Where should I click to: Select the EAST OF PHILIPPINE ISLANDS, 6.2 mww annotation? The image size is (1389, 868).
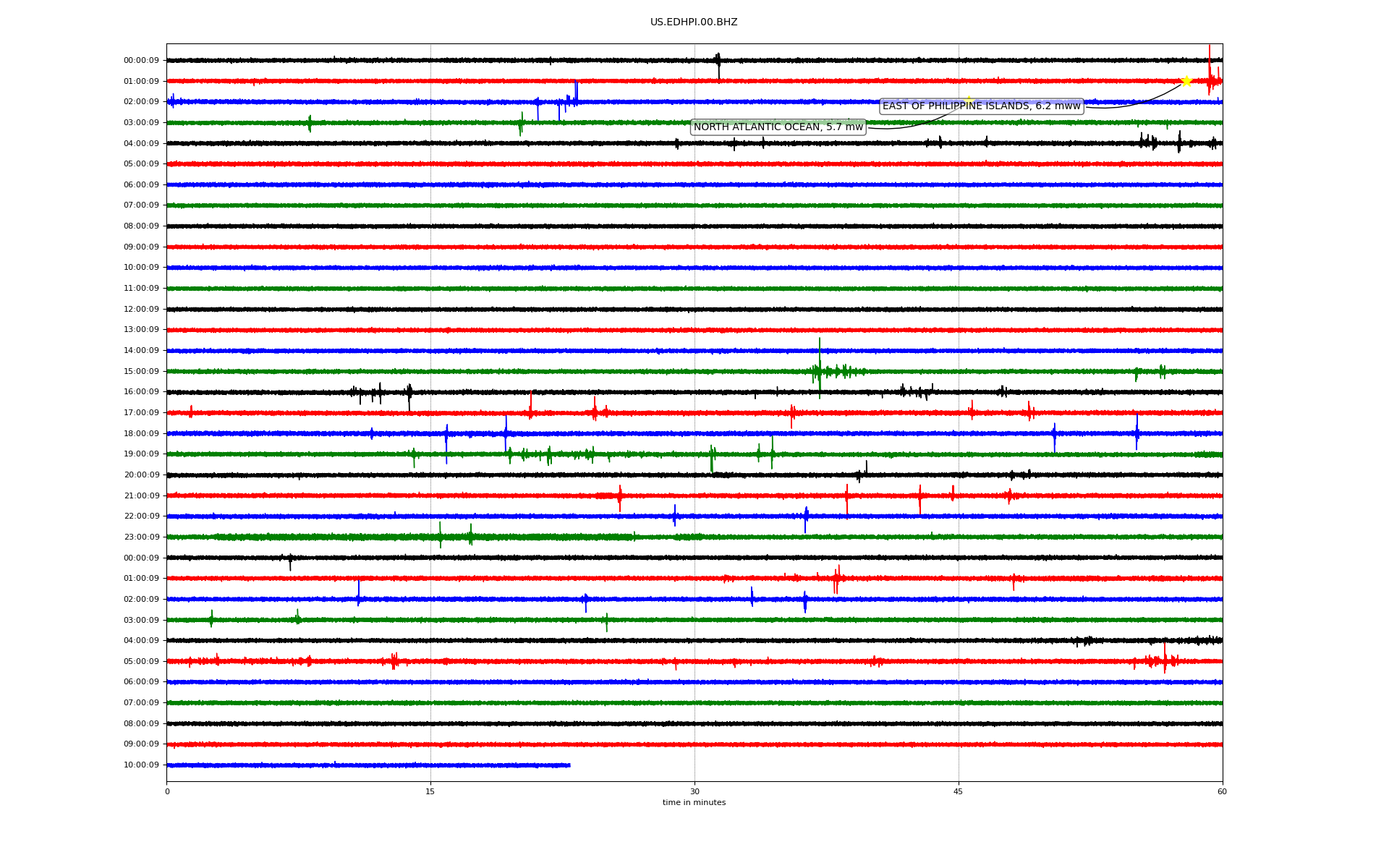(x=982, y=106)
